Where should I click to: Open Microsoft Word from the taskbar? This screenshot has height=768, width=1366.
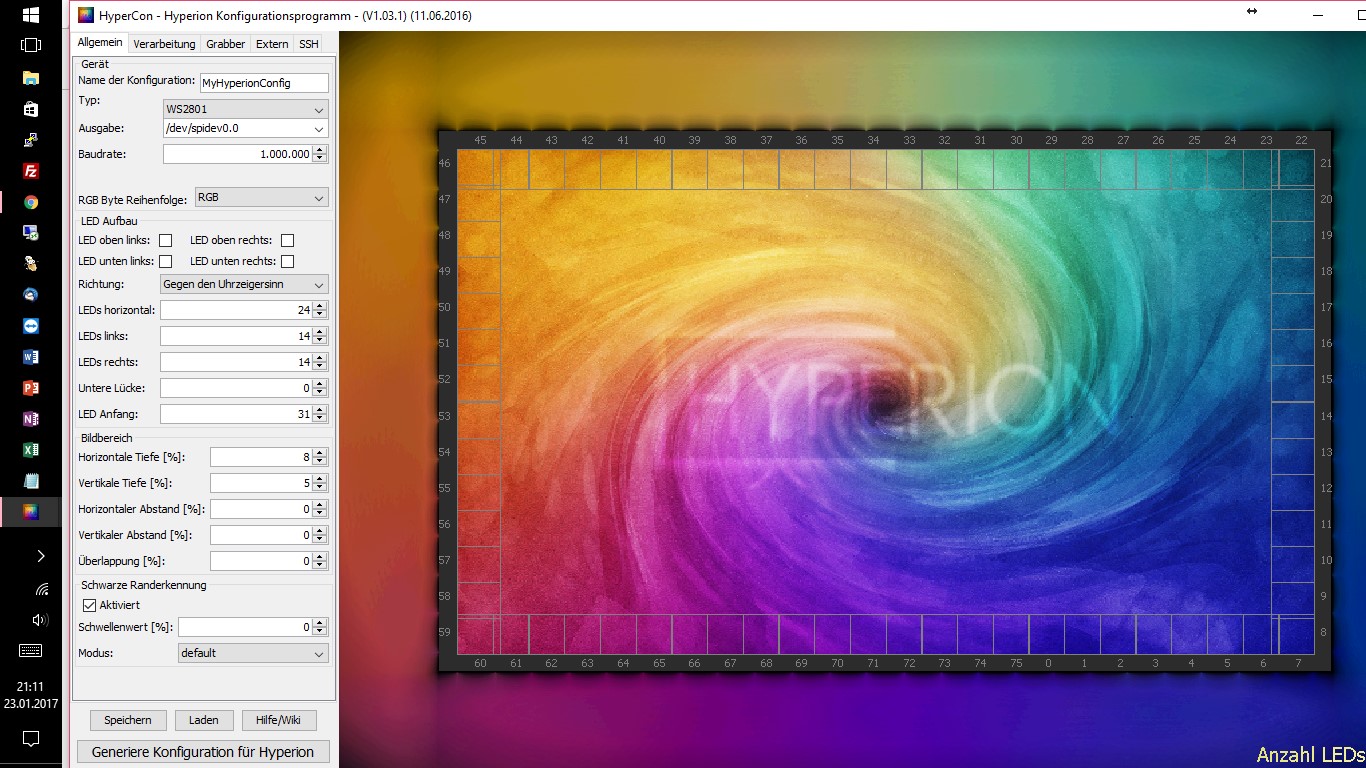31,357
